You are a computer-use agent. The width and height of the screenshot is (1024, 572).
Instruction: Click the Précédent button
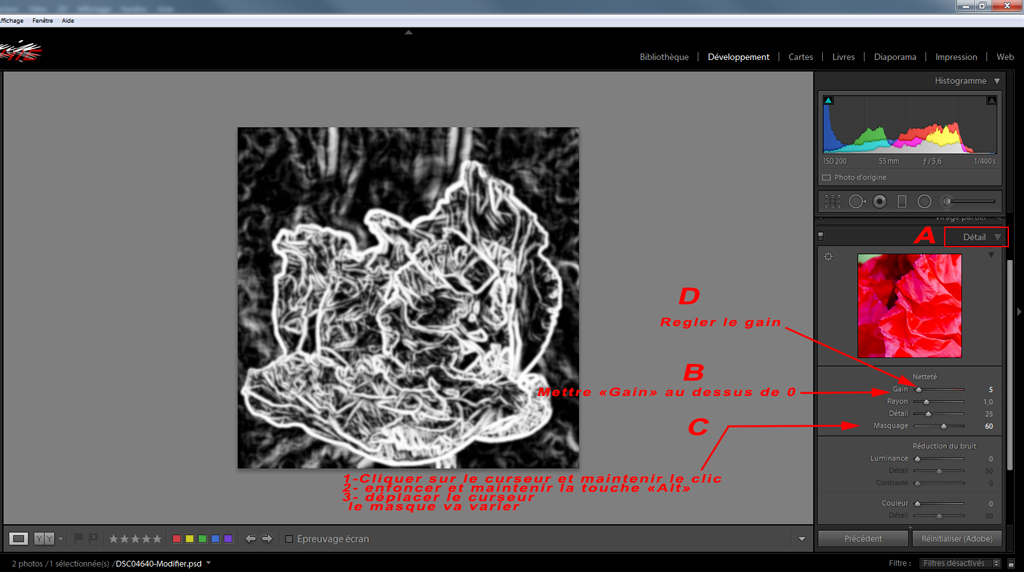pyautogui.click(x=862, y=538)
